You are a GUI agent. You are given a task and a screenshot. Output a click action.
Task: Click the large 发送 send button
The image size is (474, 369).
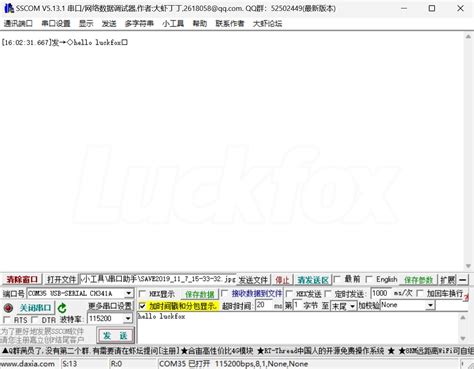tap(115, 335)
